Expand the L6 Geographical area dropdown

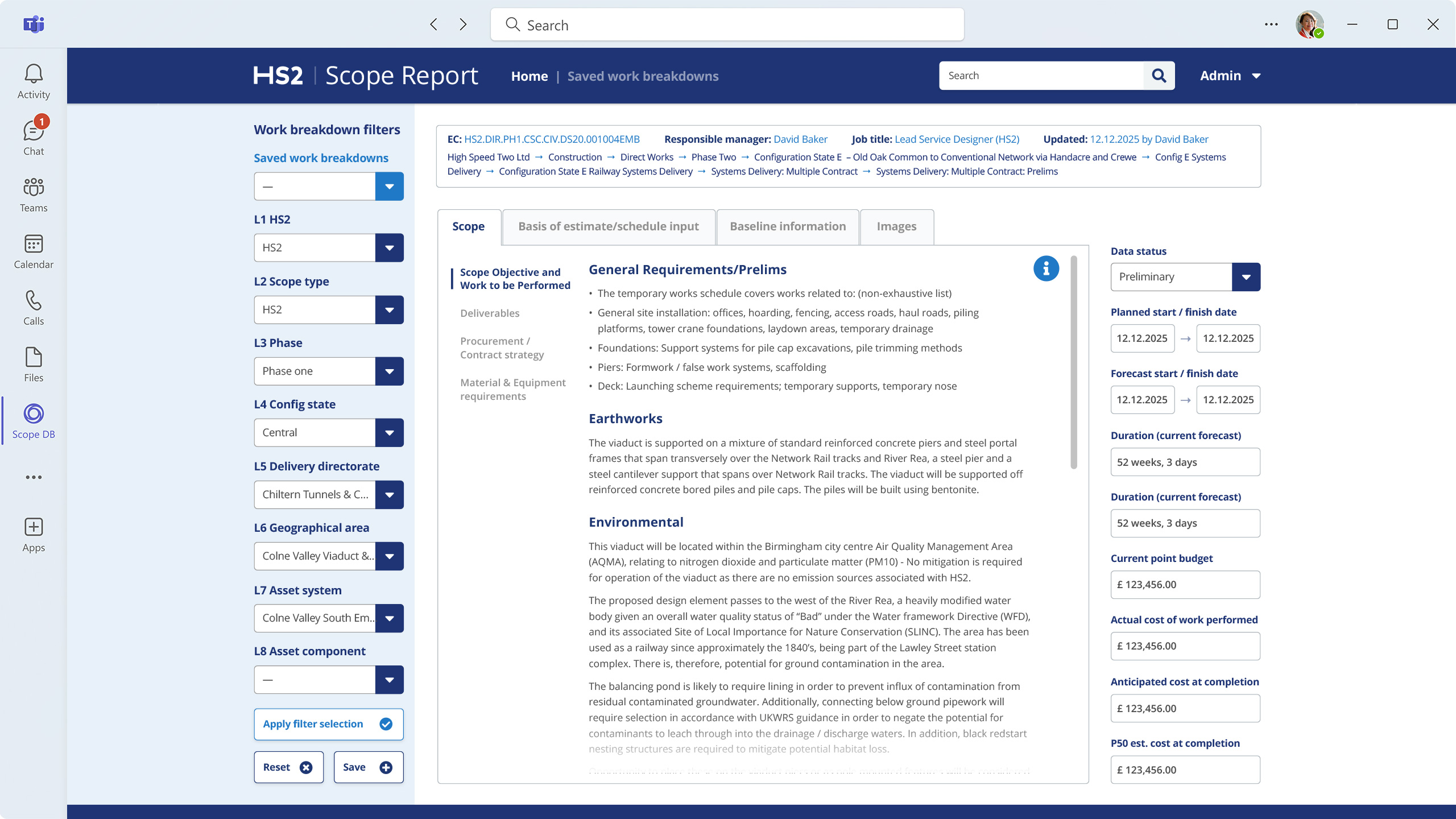[x=389, y=556]
